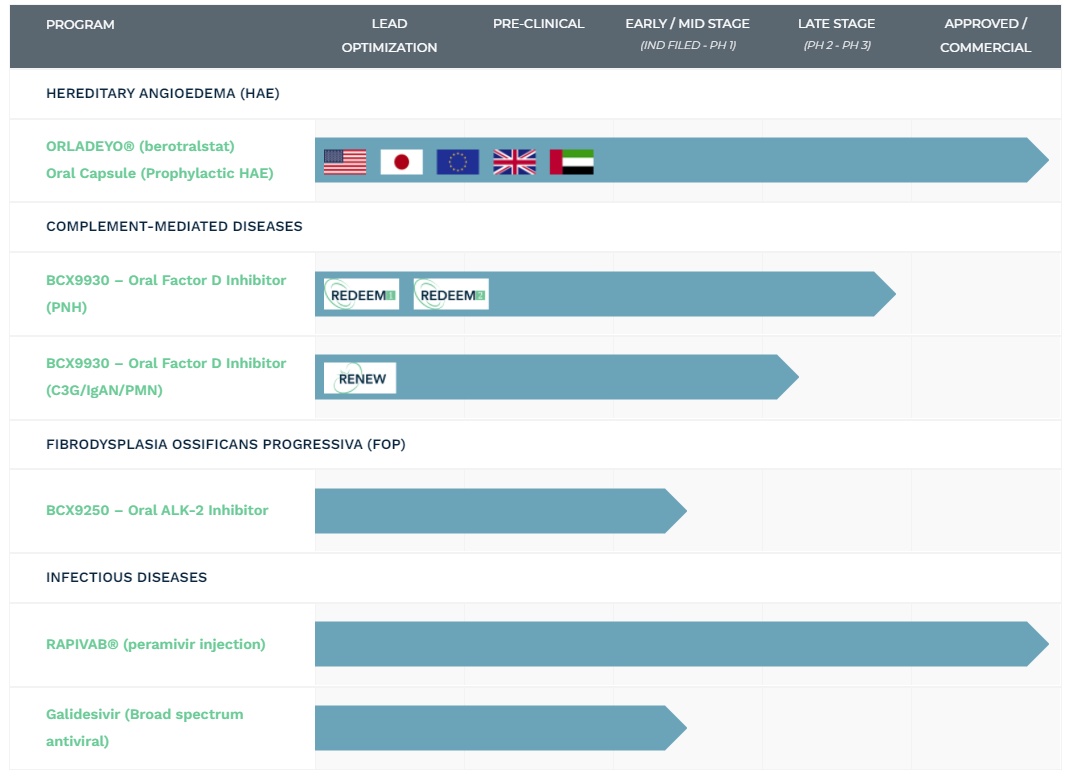Click the BCX9250 progress bar
The height and width of the screenshot is (777, 1066).
(500, 511)
